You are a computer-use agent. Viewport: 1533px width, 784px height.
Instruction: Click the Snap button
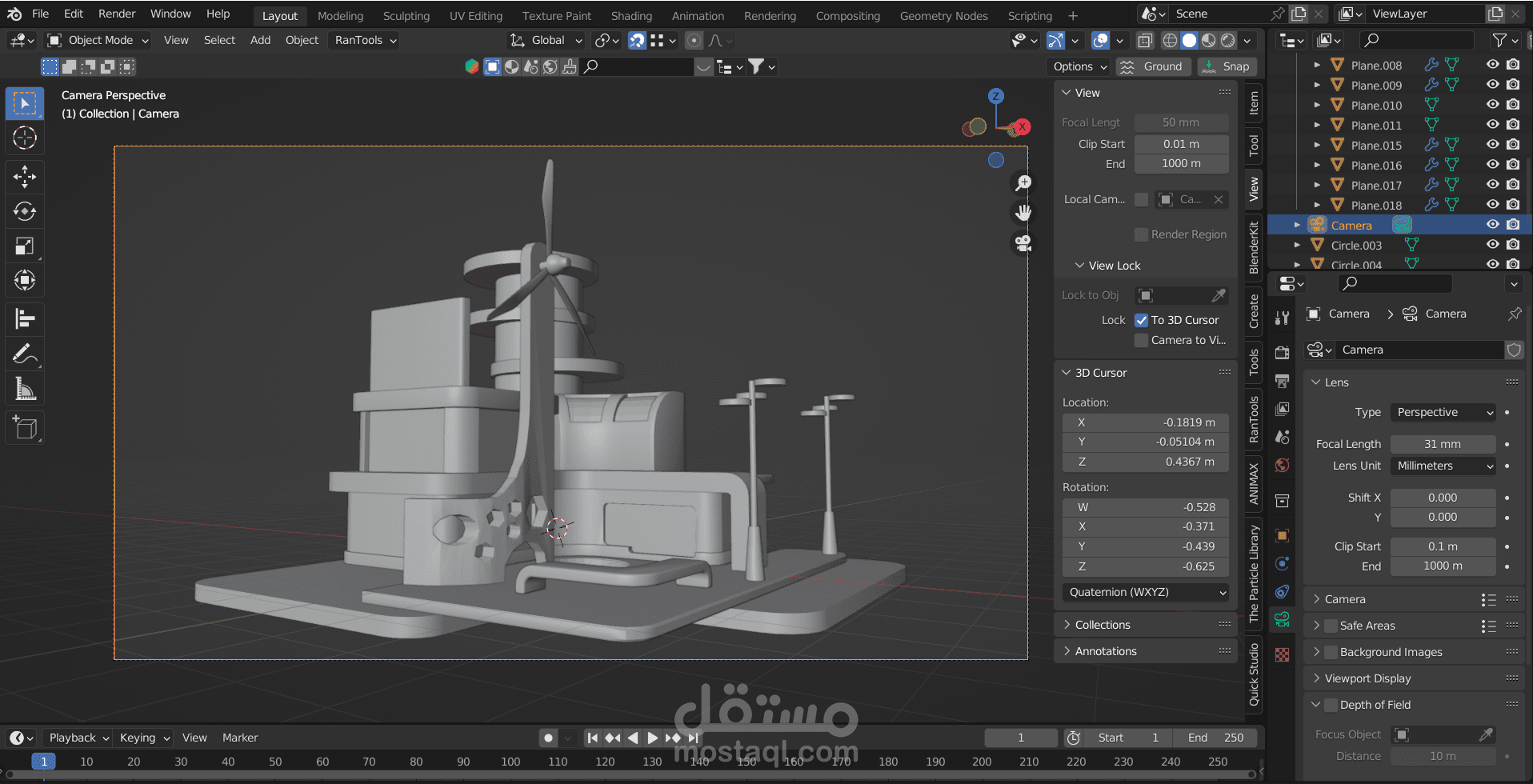[x=1227, y=66]
